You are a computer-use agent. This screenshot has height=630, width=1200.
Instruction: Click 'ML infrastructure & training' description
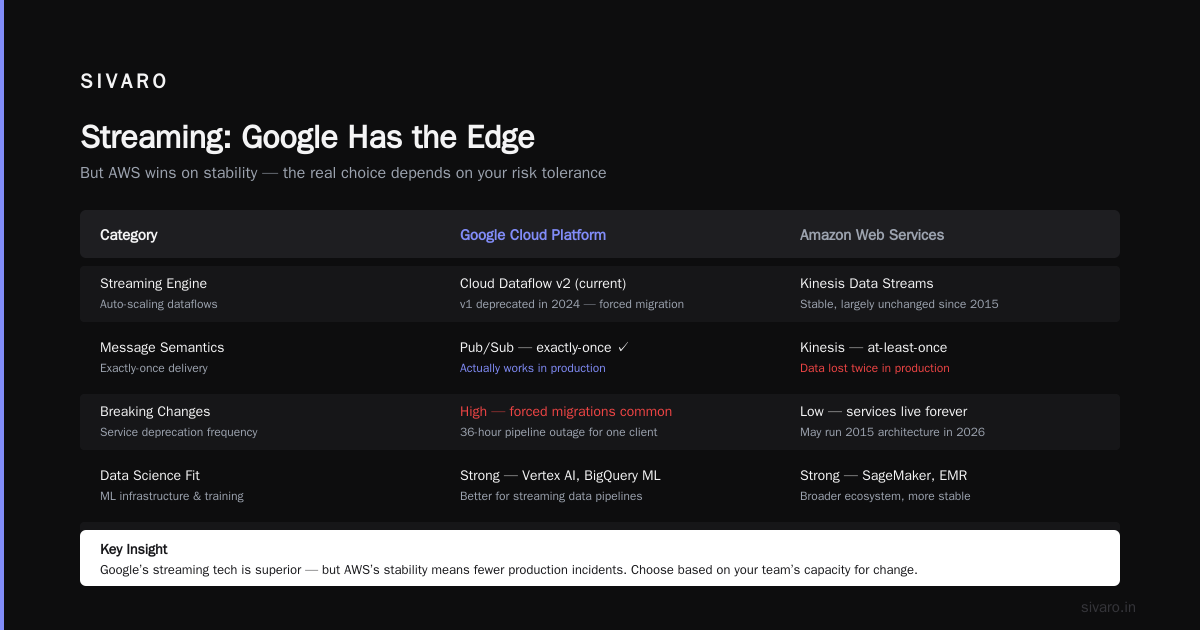[x=172, y=496]
